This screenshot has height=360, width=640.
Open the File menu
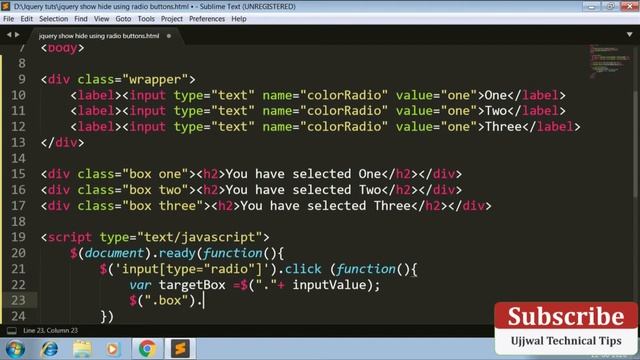pyautogui.click(x=9, y=19)
